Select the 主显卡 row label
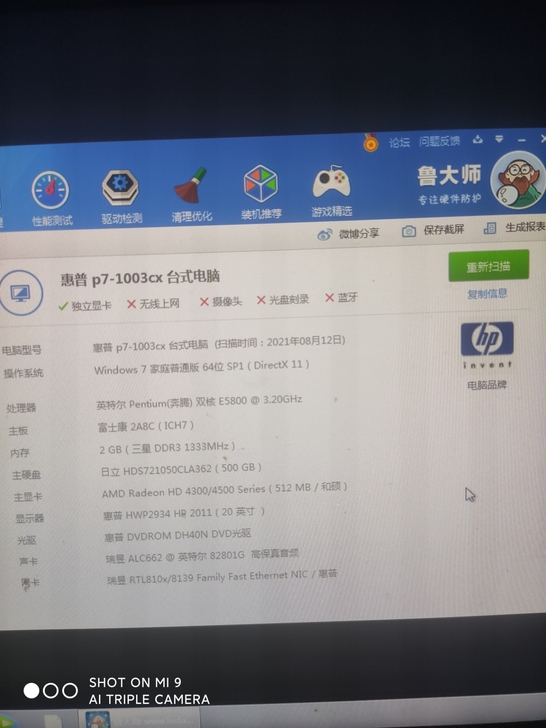The height and width of the screenshot is (728, 546). tap(28, 497)
